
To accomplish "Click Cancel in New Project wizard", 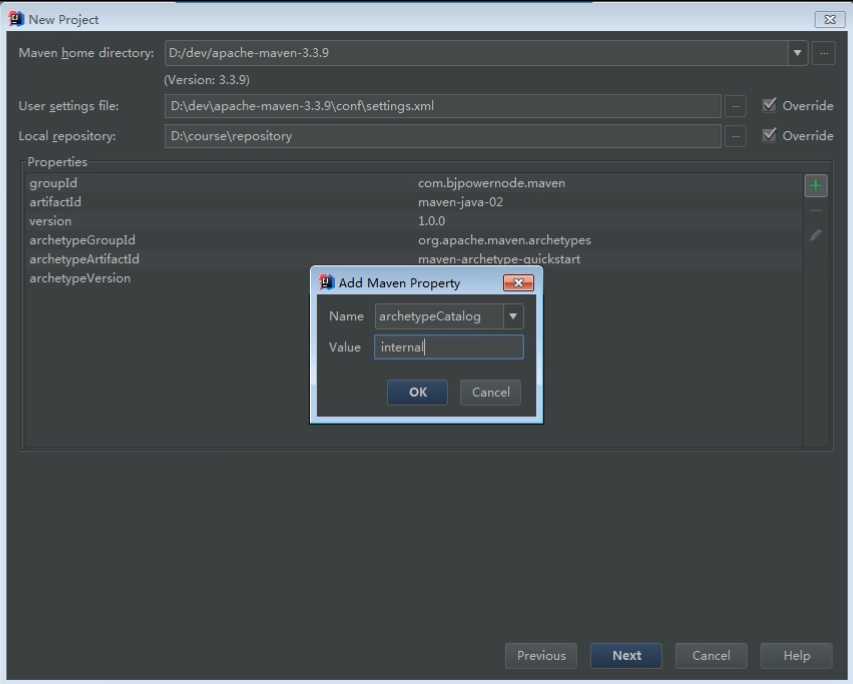I will (711, 656).
